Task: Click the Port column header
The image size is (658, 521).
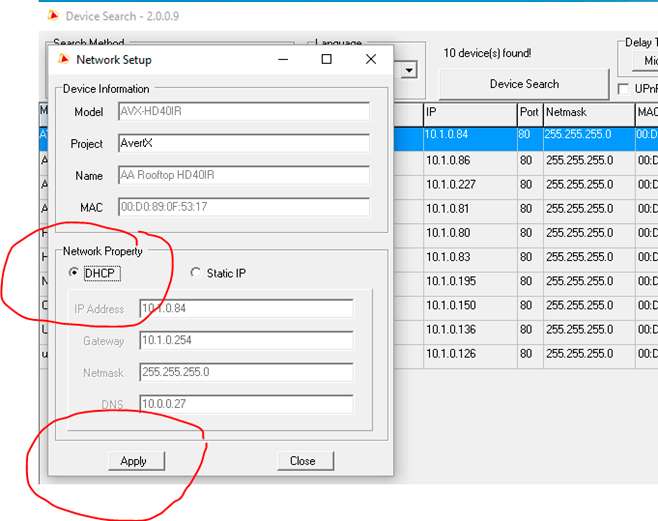Action: tap(528, 112)
